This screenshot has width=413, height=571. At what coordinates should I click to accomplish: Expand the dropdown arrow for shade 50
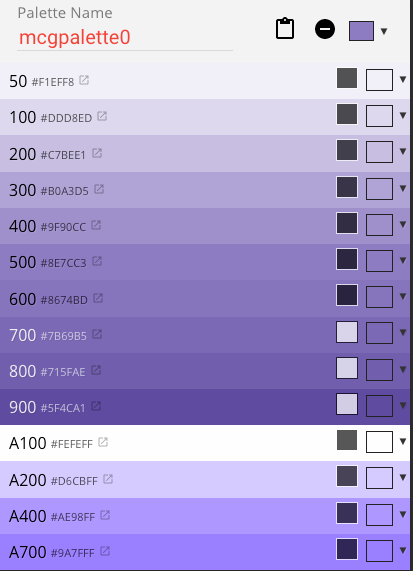(403, 79)
